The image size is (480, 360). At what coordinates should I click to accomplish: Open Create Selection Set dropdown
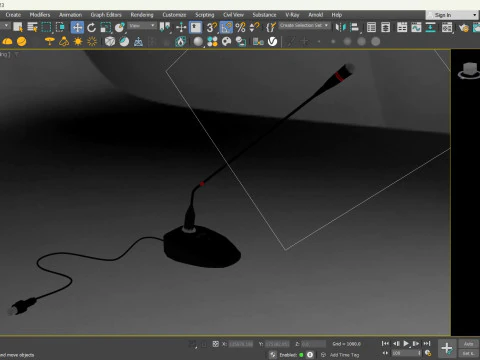(x=304, y=26)
